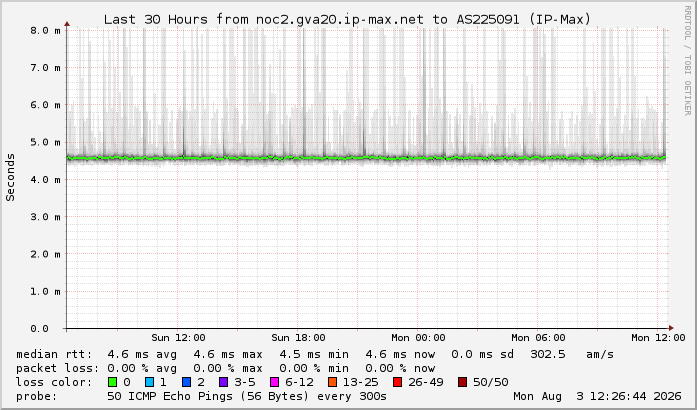Click the '0.00 % avg' packet loss value

142,368
